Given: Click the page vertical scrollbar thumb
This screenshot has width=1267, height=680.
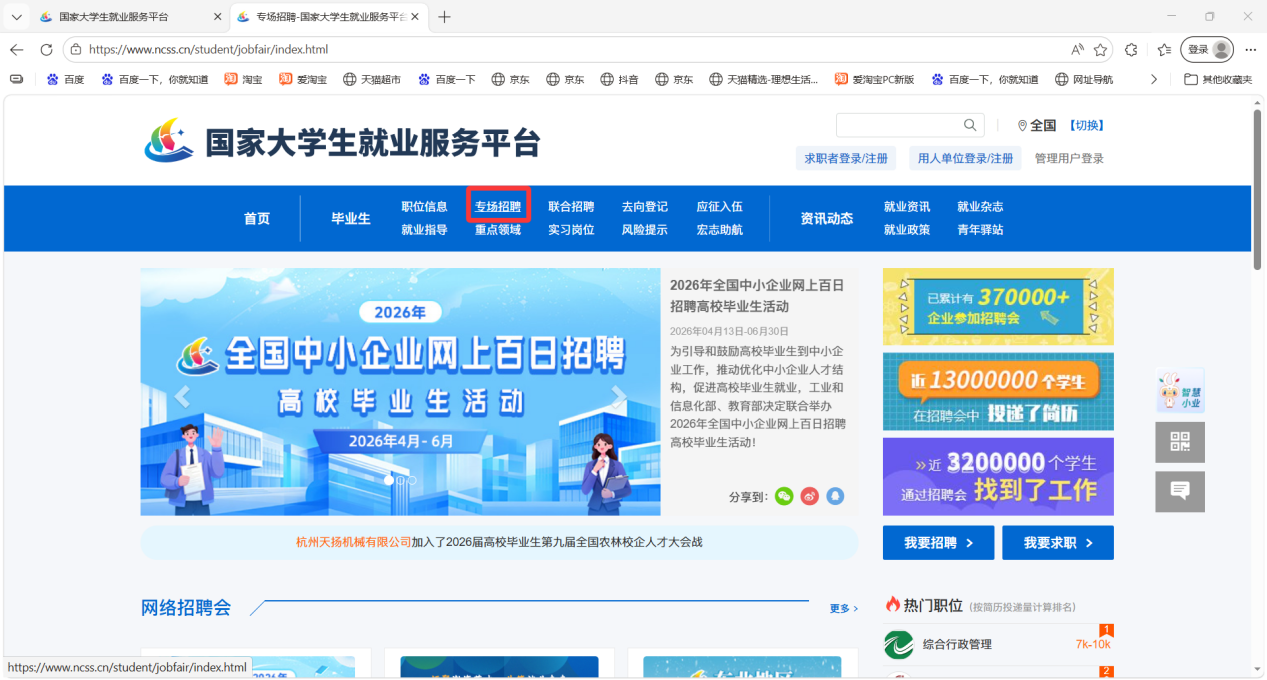Looking at the screenshot, I should point(1257,190).
